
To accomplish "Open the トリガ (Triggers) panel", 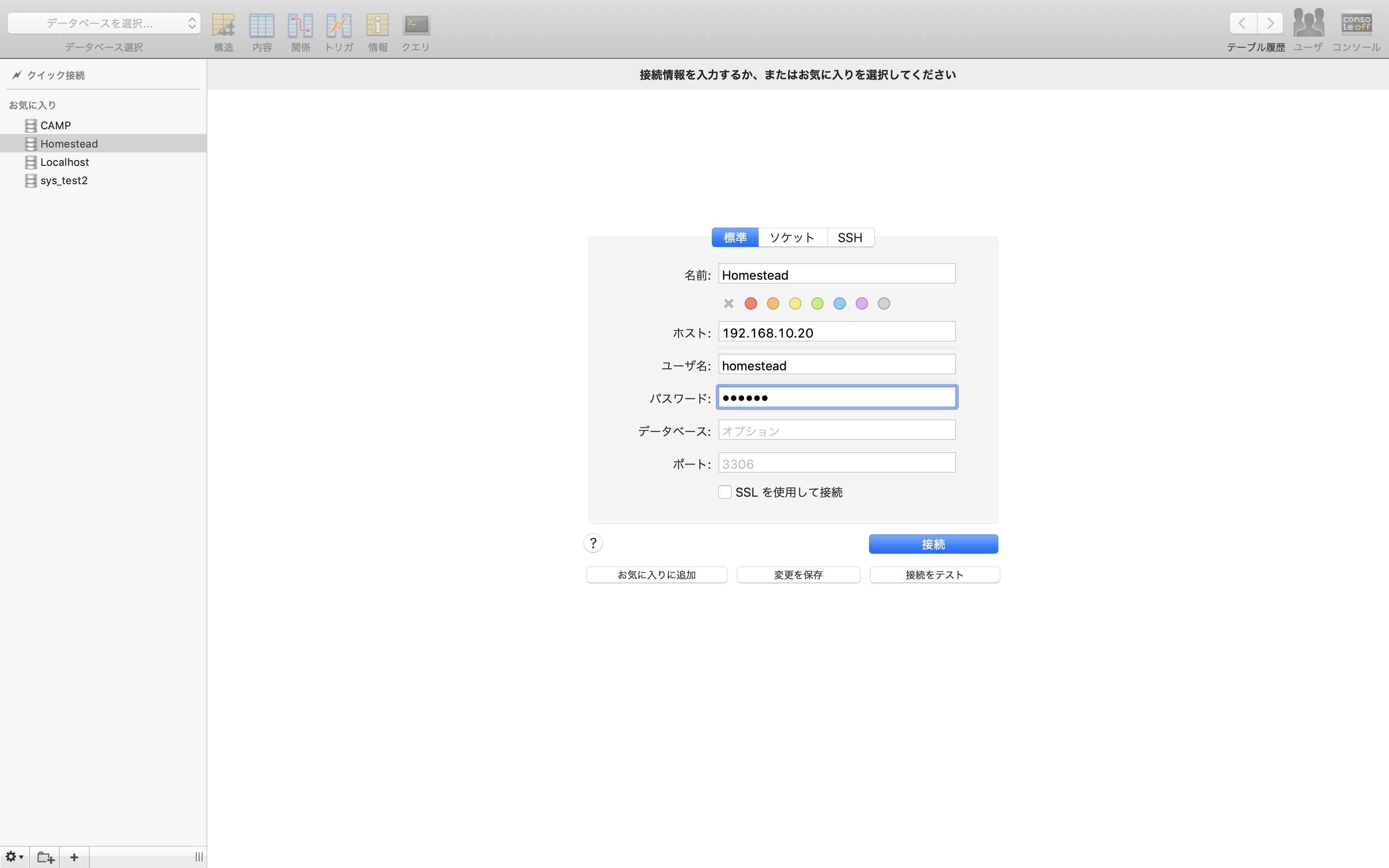I will tap(339, 25).
